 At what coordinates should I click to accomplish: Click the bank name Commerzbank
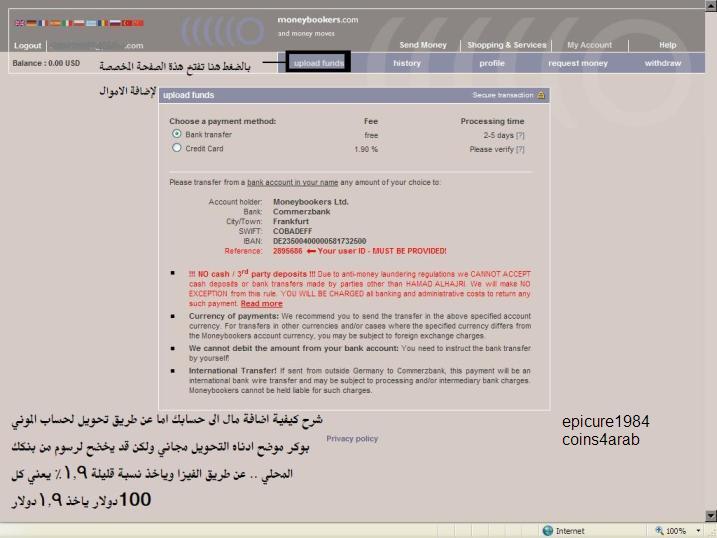301,212
